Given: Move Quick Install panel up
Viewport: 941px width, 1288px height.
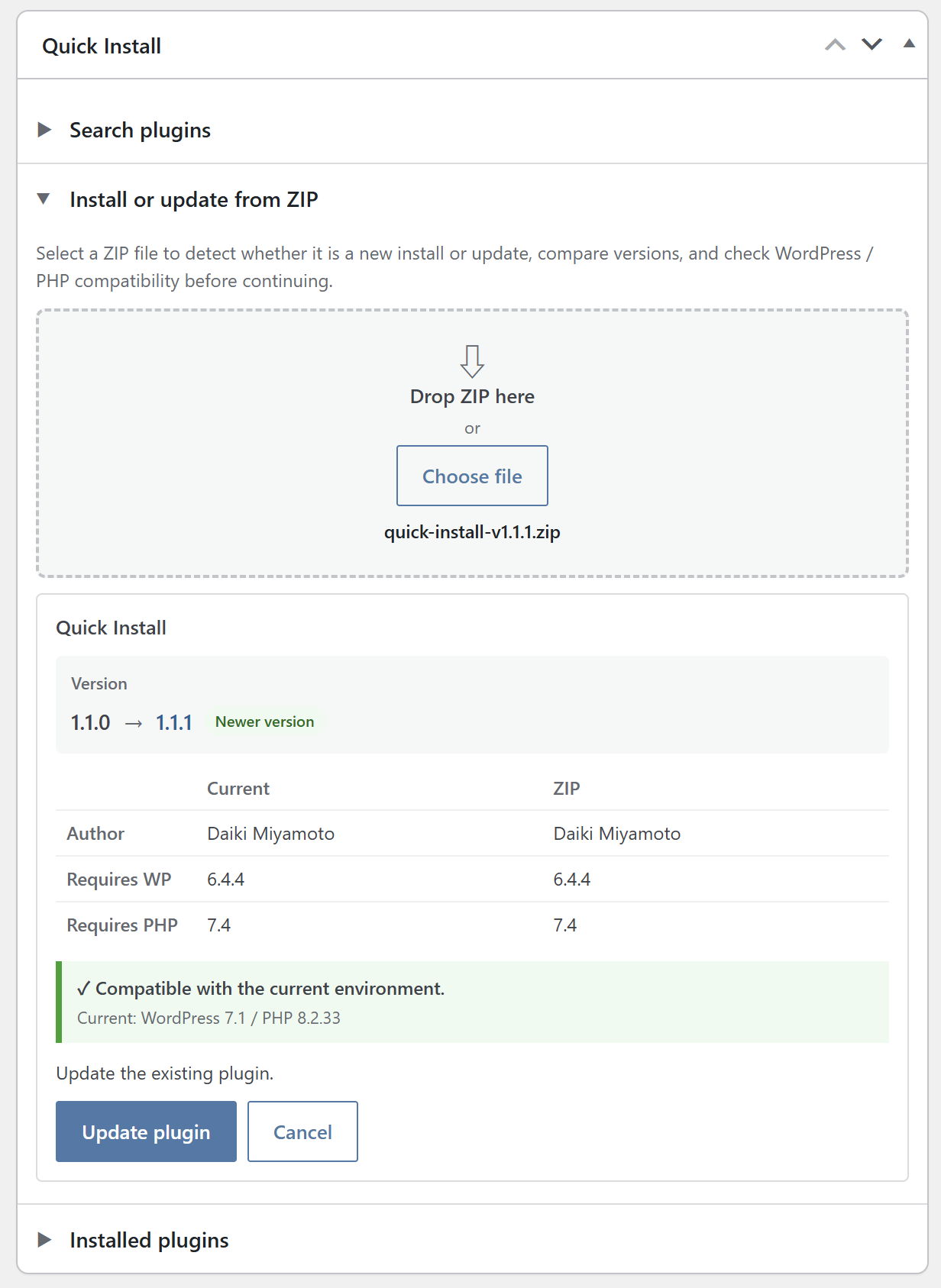Looking at the screenshot, I should coord(835,45).
